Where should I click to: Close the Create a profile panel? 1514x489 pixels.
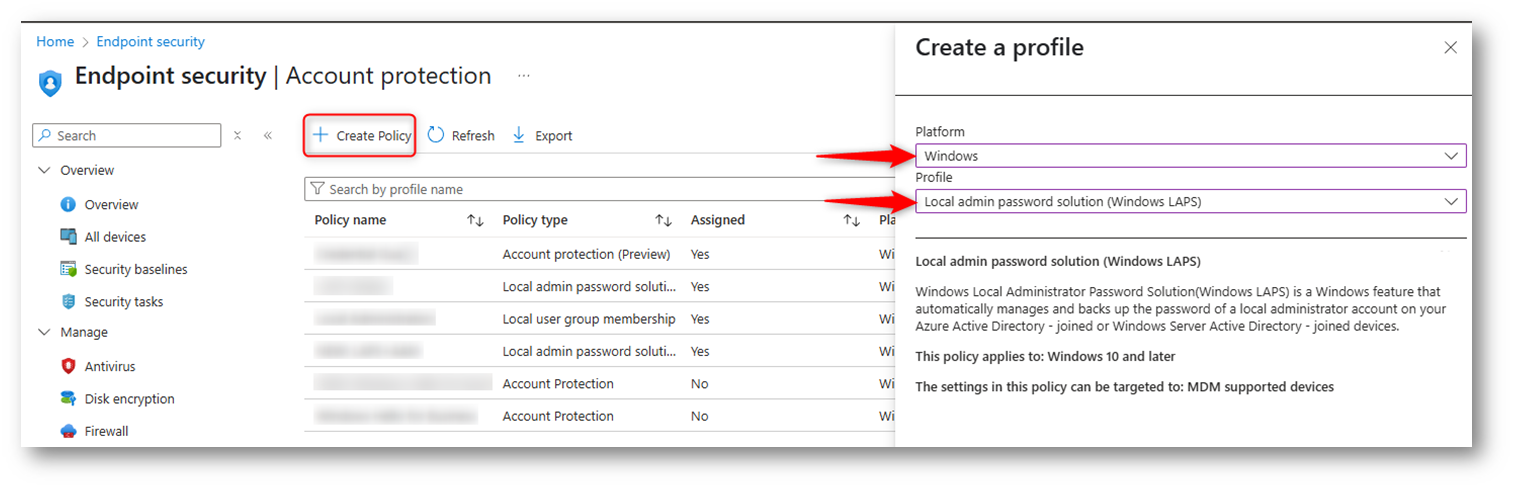[x=1450, y=47]
